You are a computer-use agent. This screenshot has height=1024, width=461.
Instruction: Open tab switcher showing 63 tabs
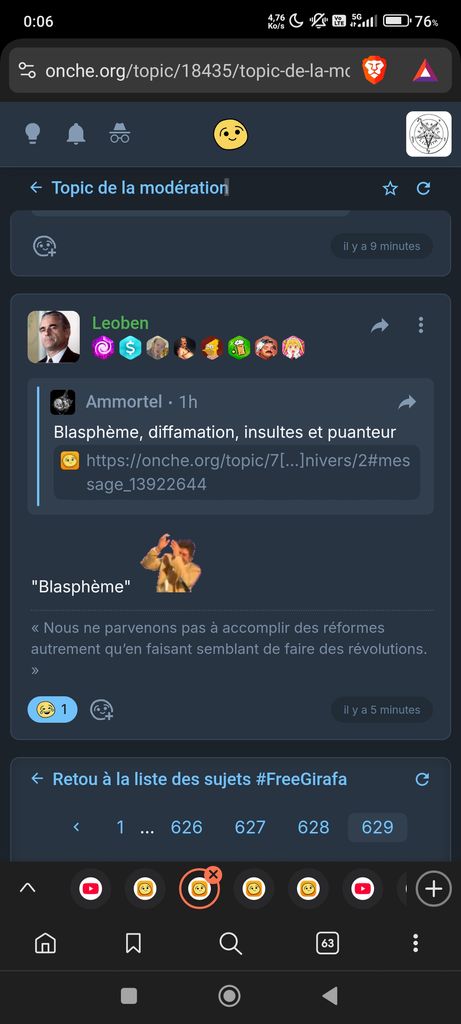click(x=327, y=943)
